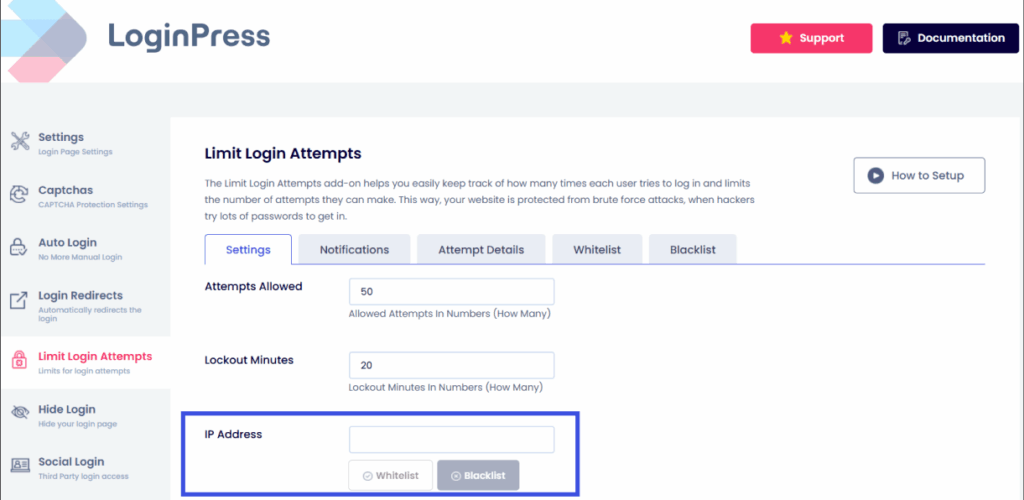Viewport: 1024px width, 500px height.
Task: Click the 'IP Address' label
Action: coord(233,434)
